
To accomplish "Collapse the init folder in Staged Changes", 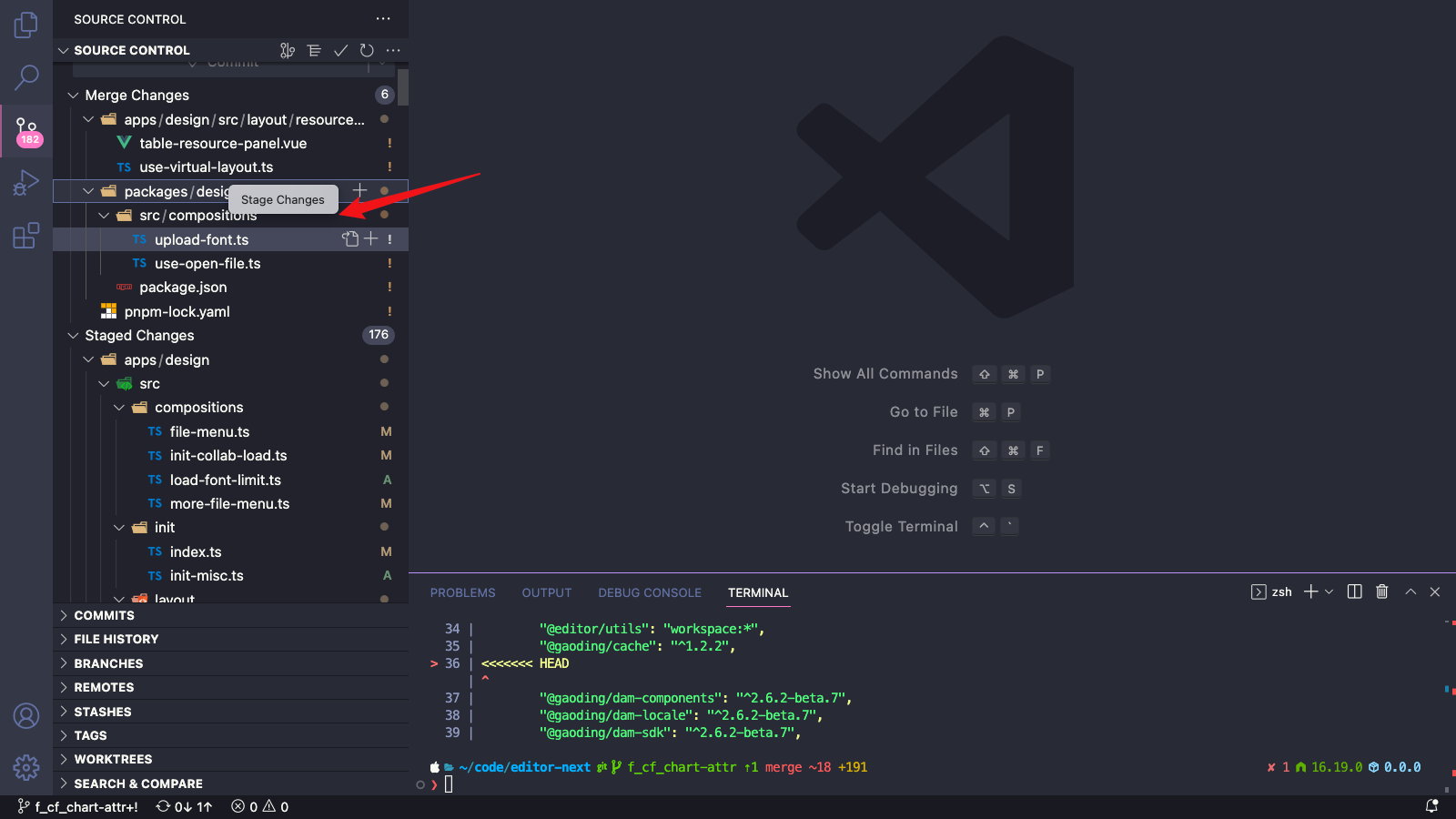I will (x=119, y=527).
